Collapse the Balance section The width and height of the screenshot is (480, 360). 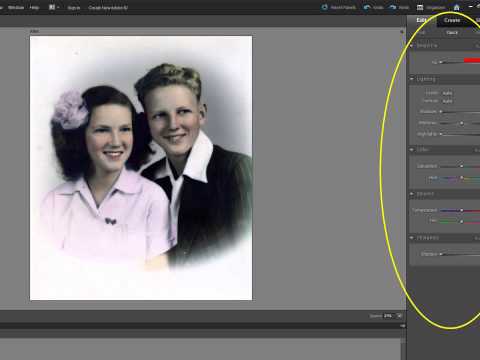(x=412, y=194)
